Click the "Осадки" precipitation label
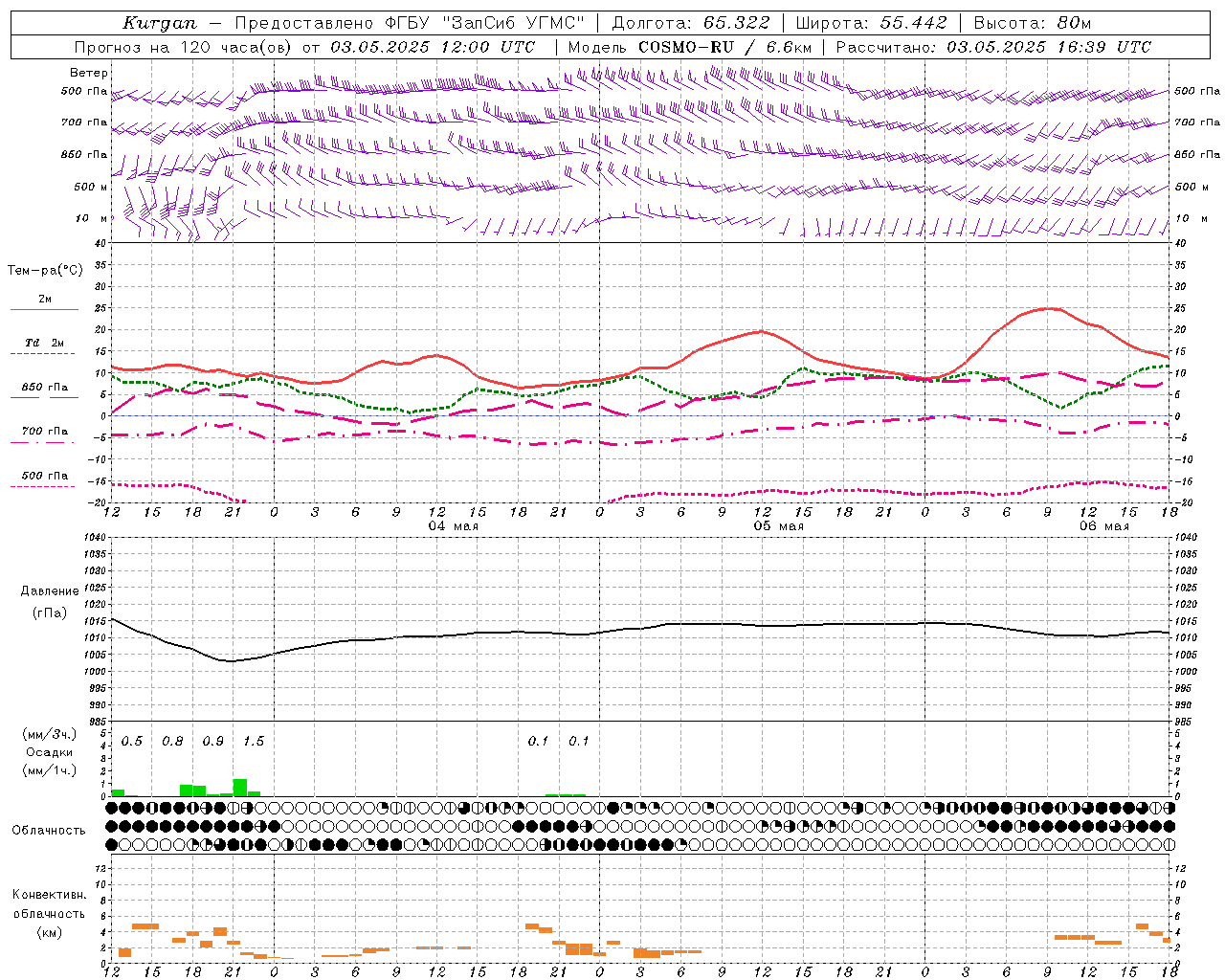The image size is (1225, 980). click(49, 752)
